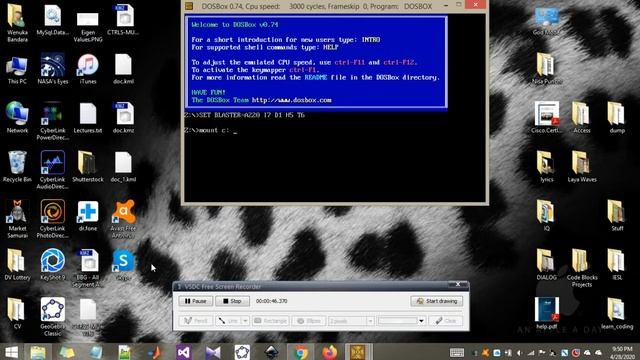The width and height of the screenshot is (640, 360).
Task: Select the Skype desktop shortcut
Action: pos(123,264)
